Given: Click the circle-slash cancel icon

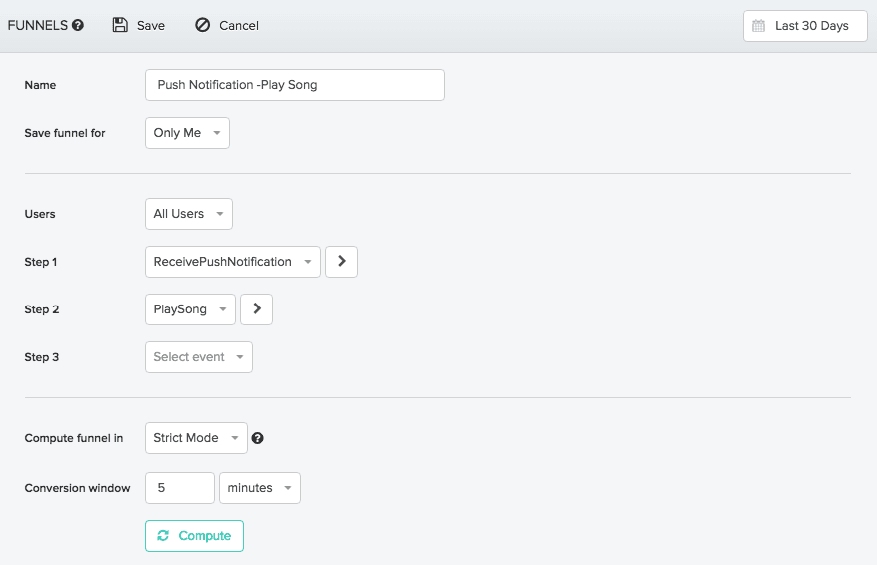Looking at the screenshot, I should coord(203,25).
